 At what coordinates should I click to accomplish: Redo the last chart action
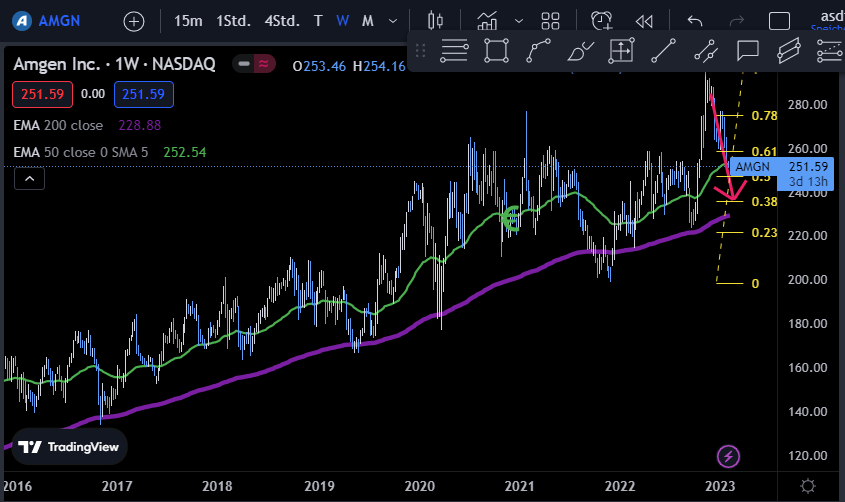736,21
